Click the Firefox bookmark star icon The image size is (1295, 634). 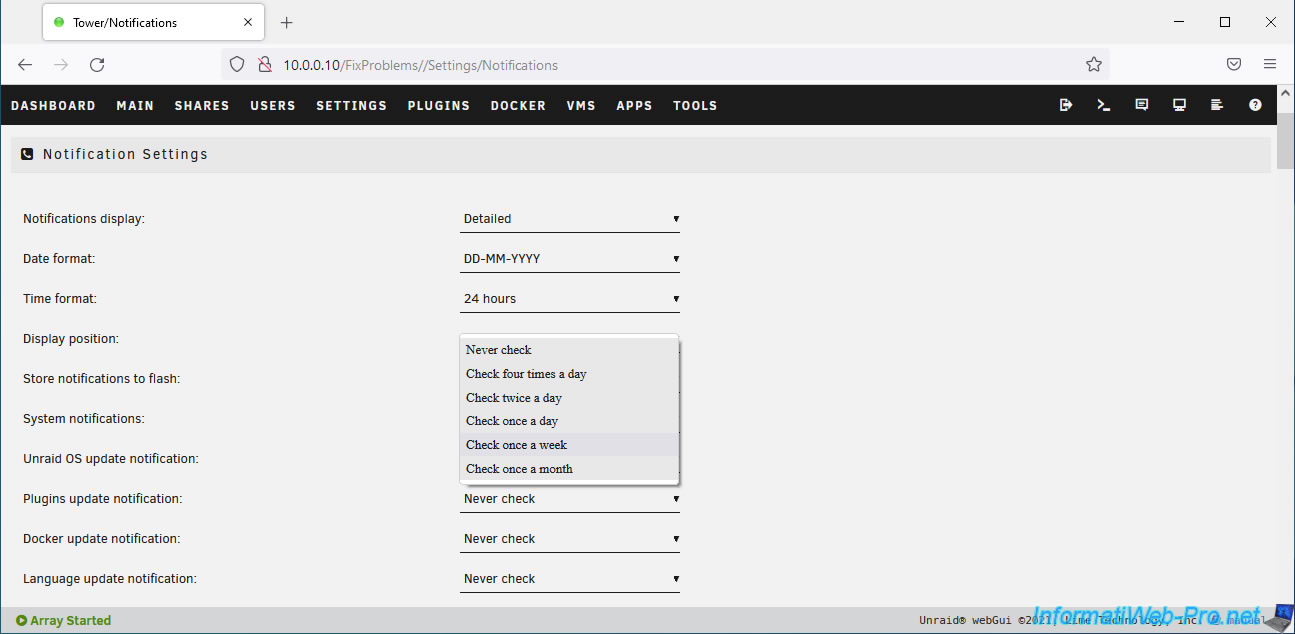pyautogui.click(x=1093, y=65)
